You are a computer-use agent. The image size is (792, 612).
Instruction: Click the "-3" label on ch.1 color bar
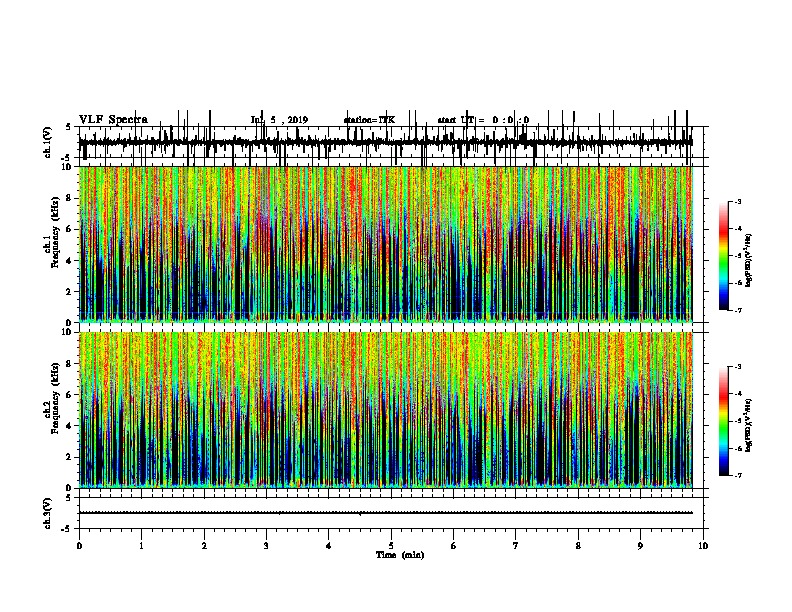pyautogui.click(x=738, y=201)
